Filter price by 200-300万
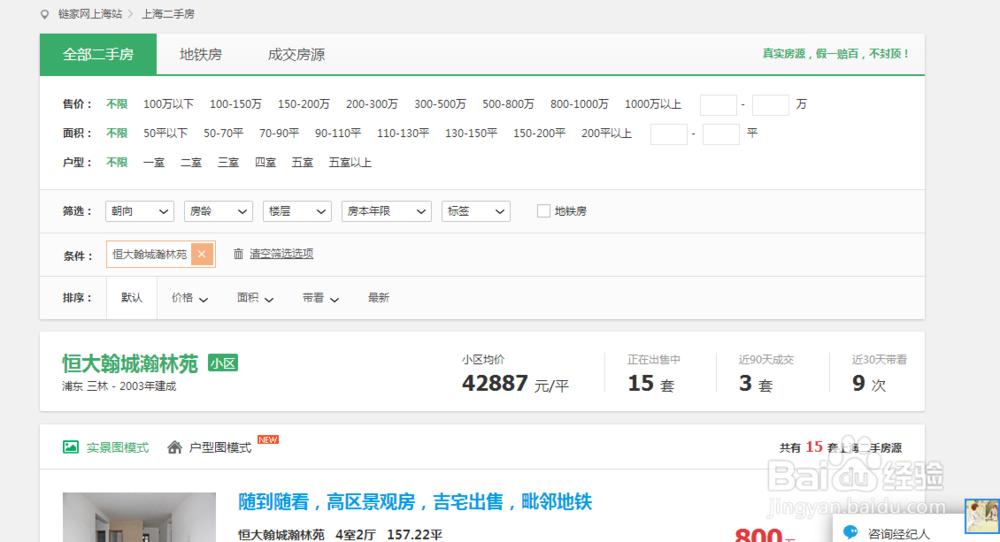This screenshot has width=1000, height=542. pyautogui.click(x=372, y=104)
